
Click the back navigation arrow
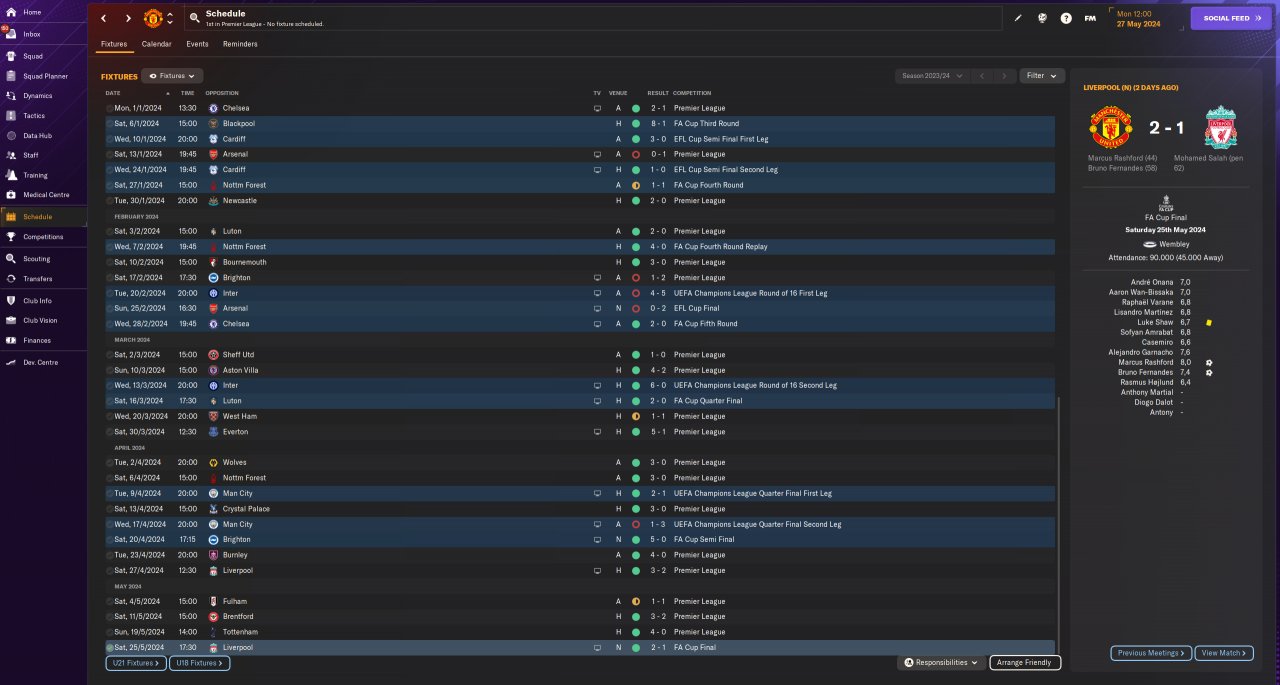point(103,18)
